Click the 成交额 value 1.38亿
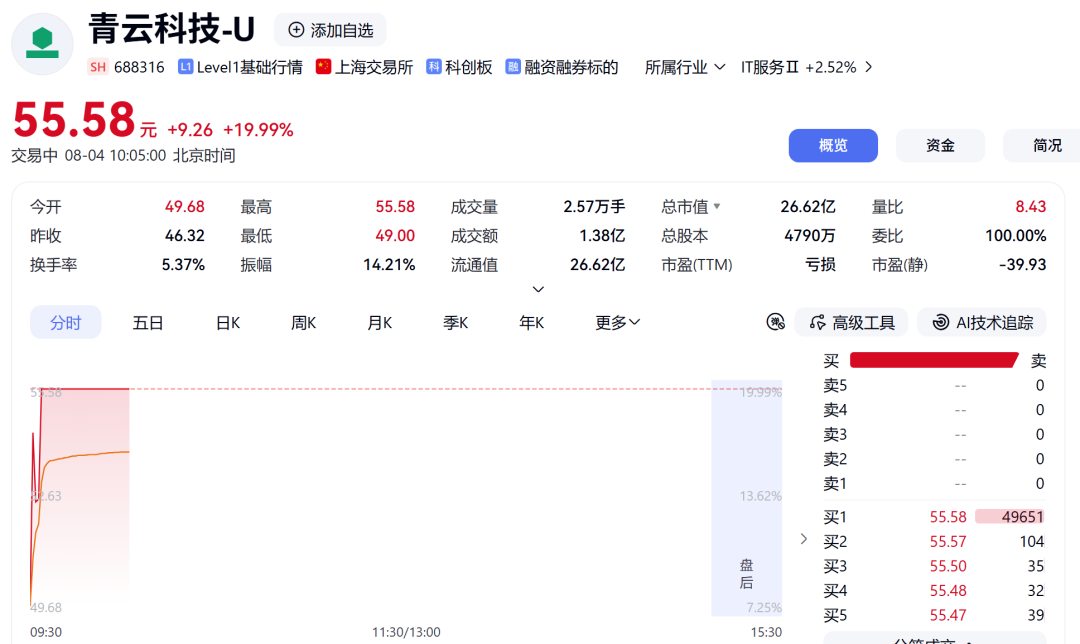 click(602, 236)
